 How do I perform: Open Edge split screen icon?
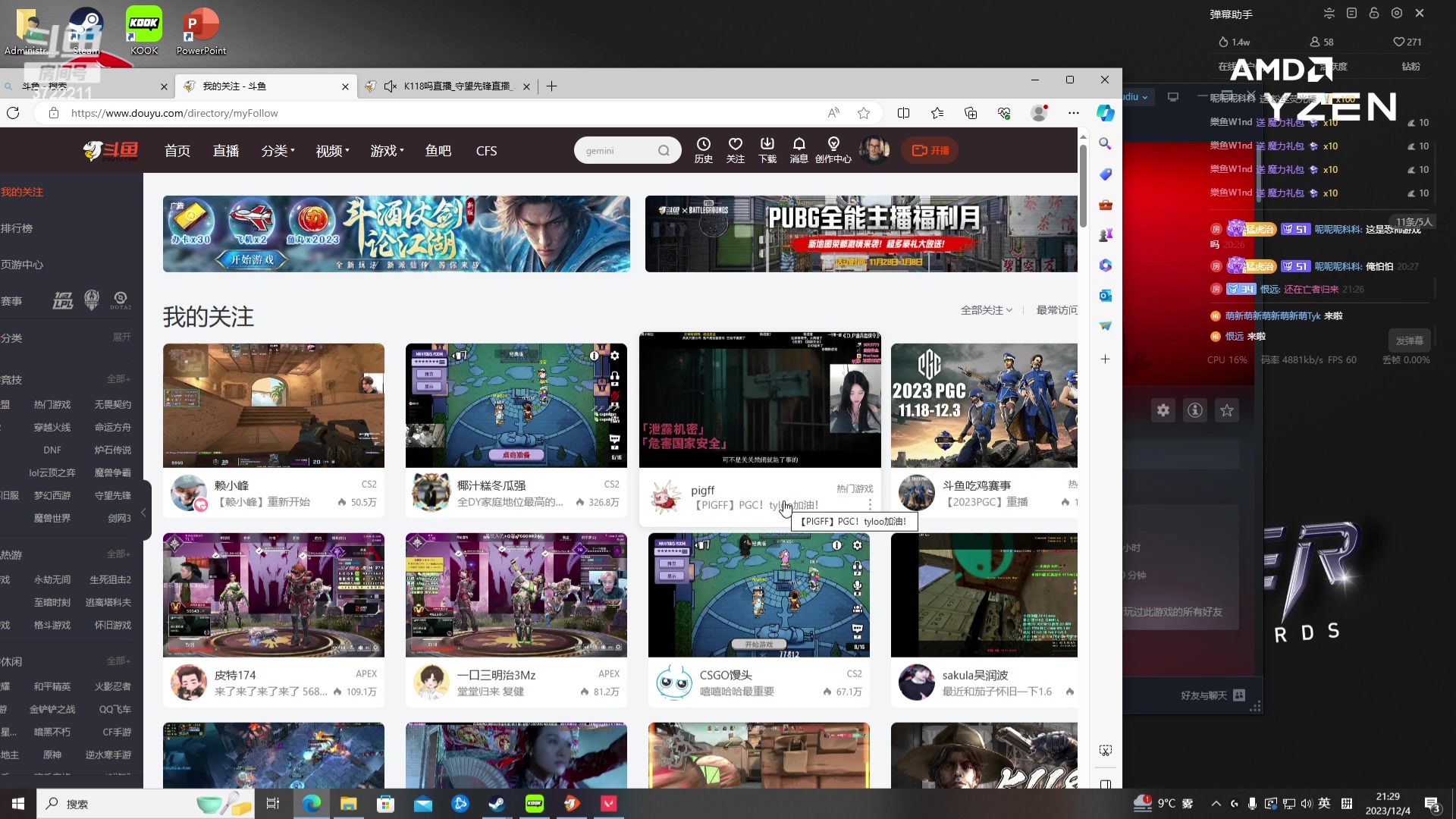[x=903, y=113]
